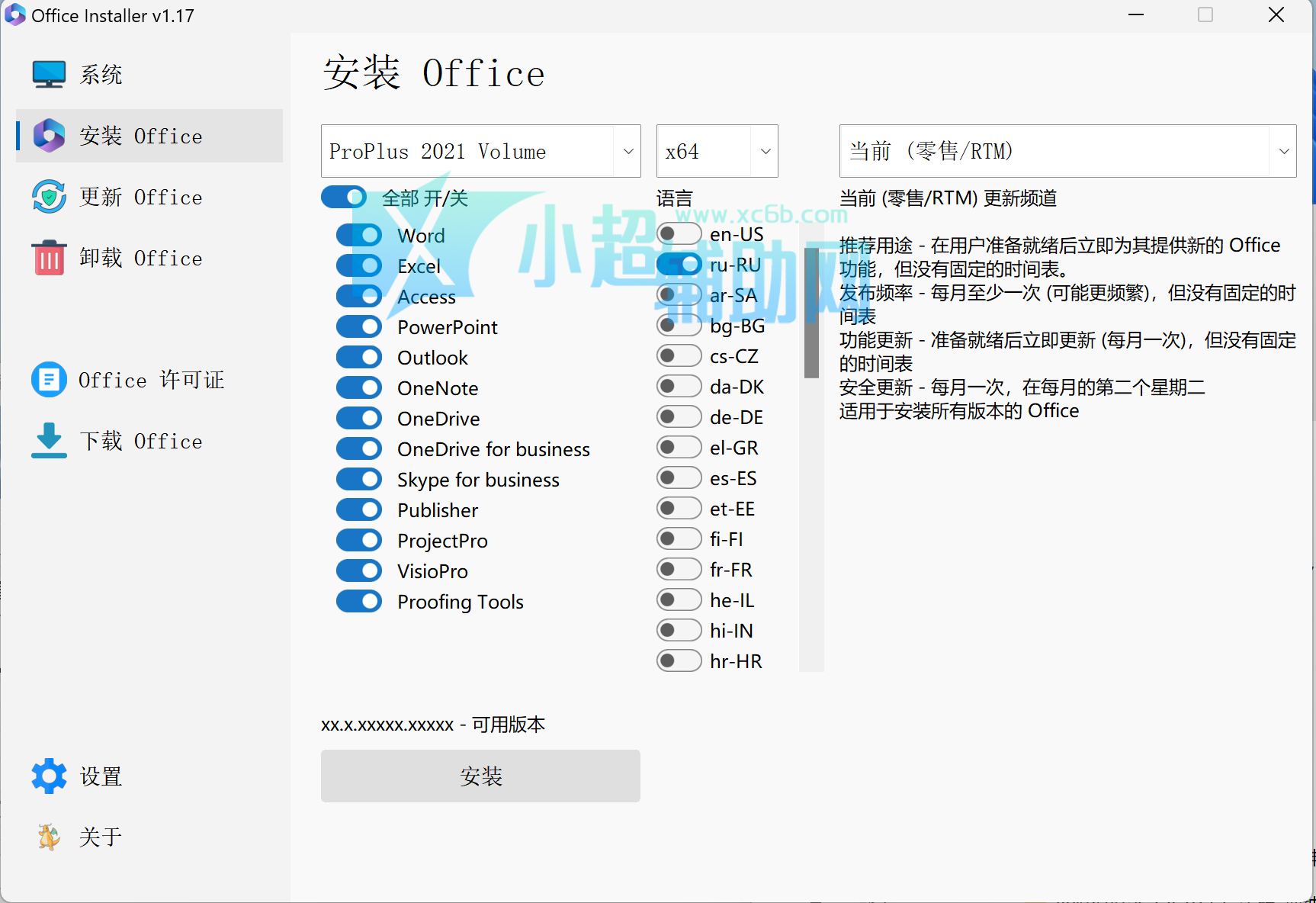The image size is (1316, 903).
Task: Turn off OneDrive for business
Action: pyautogui.click(x=359, y=448)
